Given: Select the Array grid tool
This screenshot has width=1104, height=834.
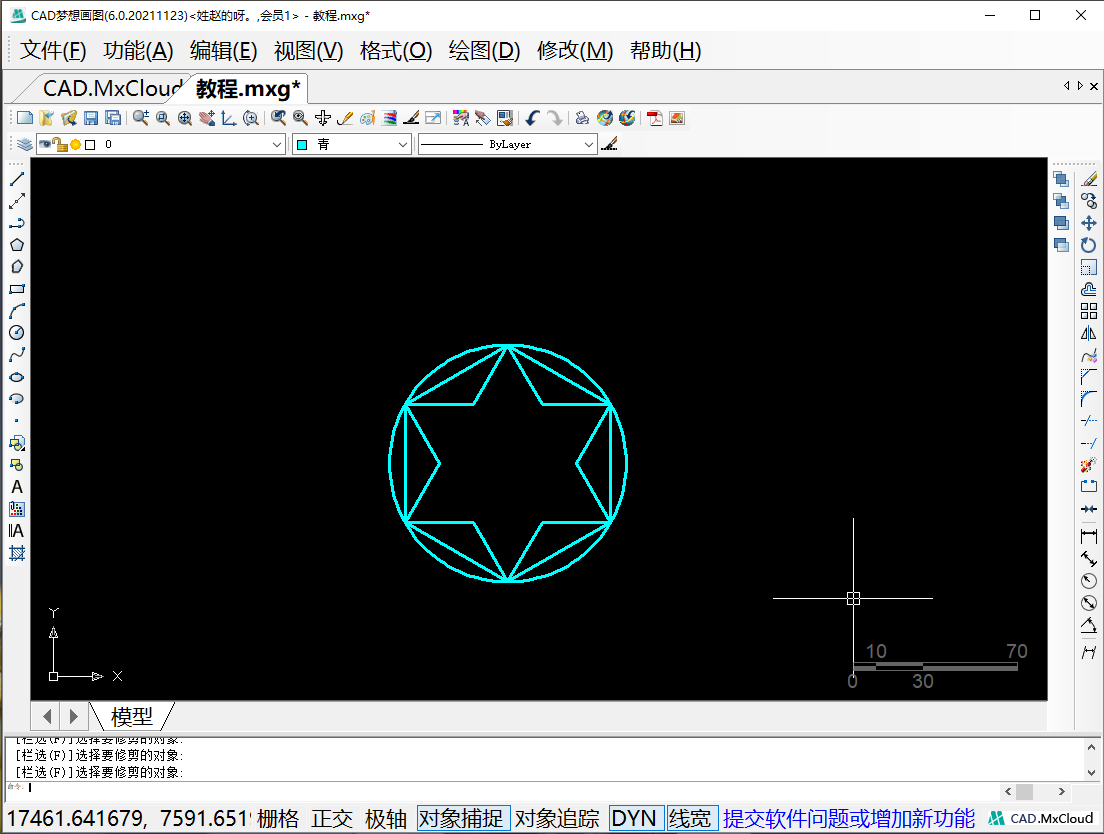Looking at the screenshot, I should [x=1089, y=311].
